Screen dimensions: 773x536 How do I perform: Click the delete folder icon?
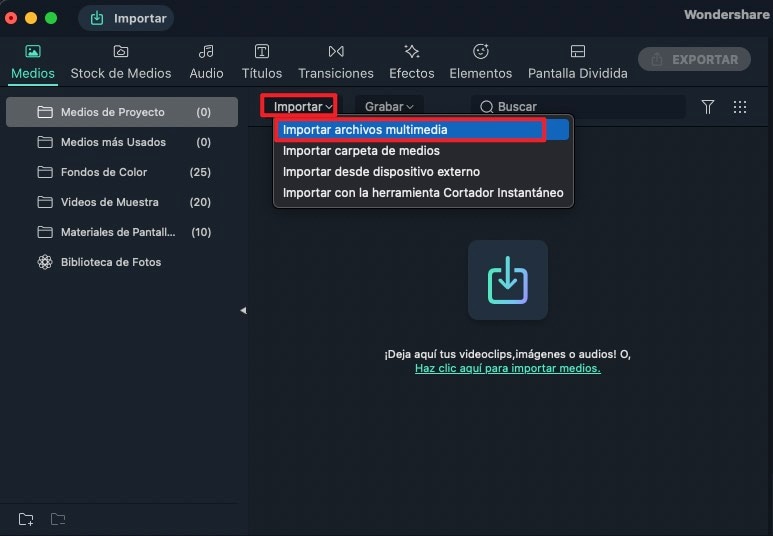pos(58,519)
